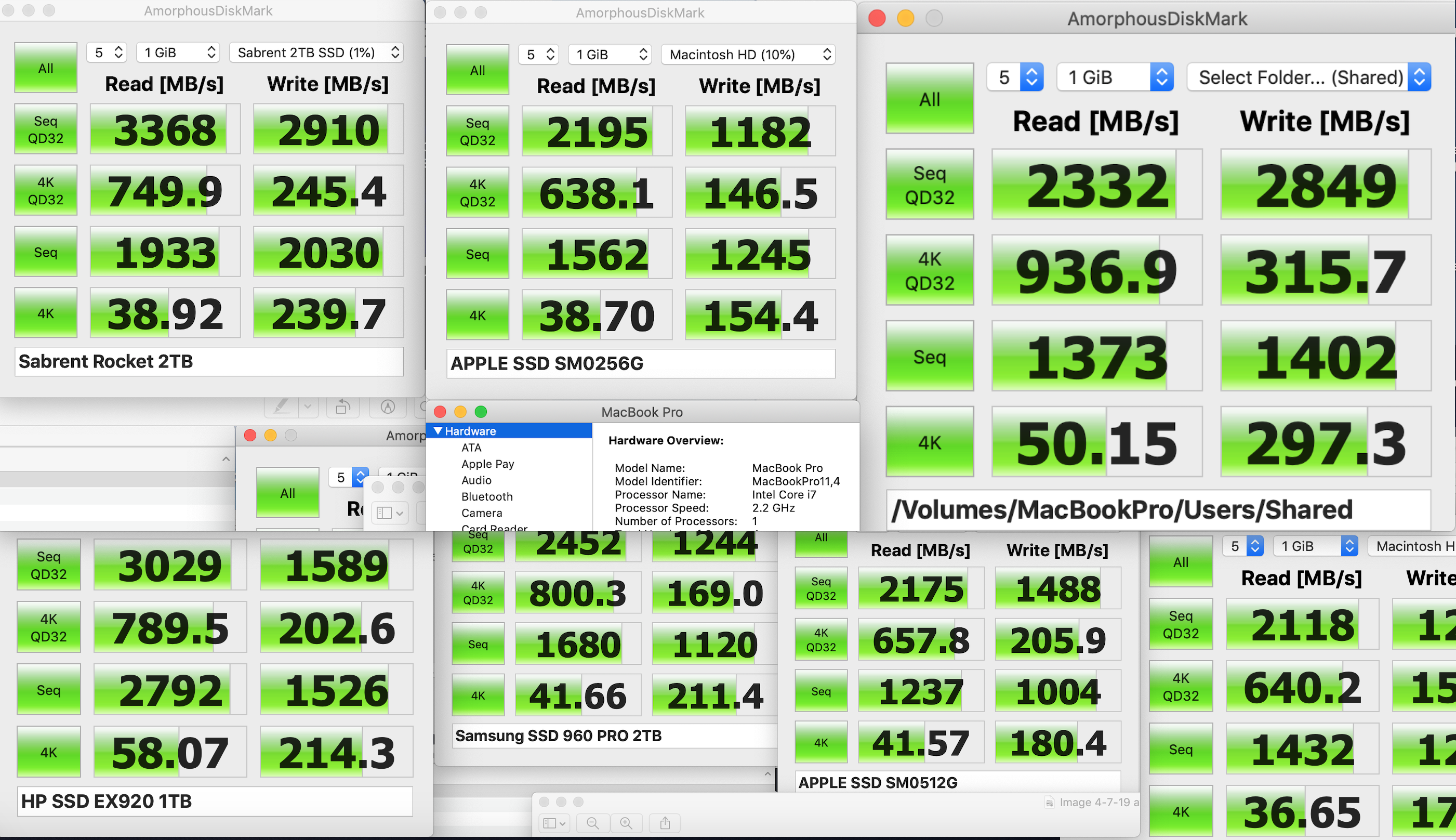Collapse the Hardware section in sidebar
1456x840 pixels.
[x=438, y=431]
